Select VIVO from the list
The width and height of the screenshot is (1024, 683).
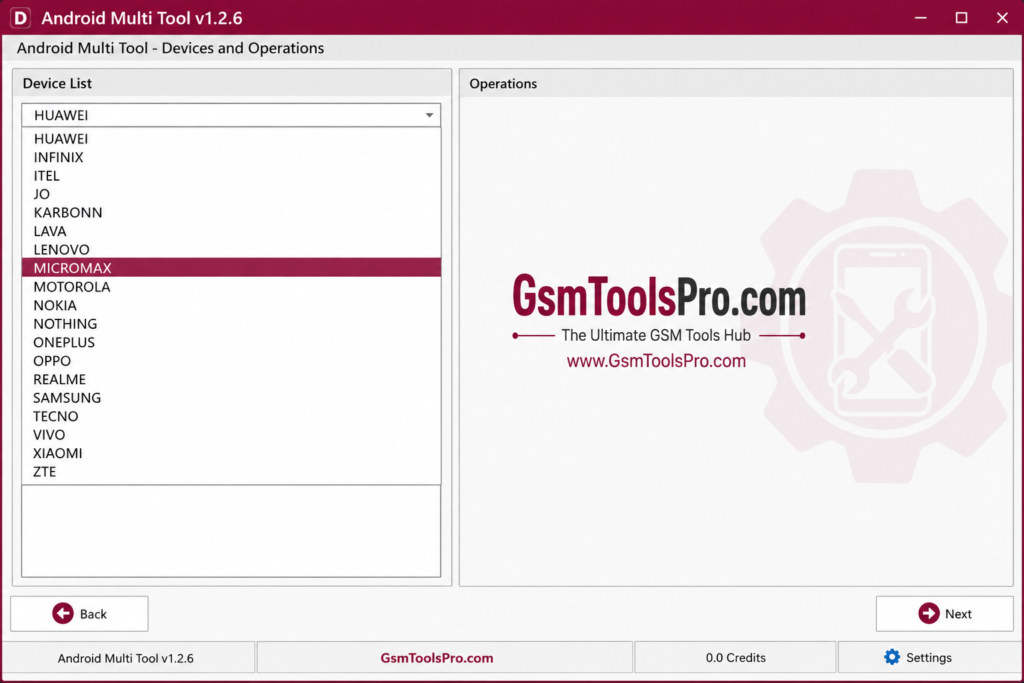[x=231, y=435]
